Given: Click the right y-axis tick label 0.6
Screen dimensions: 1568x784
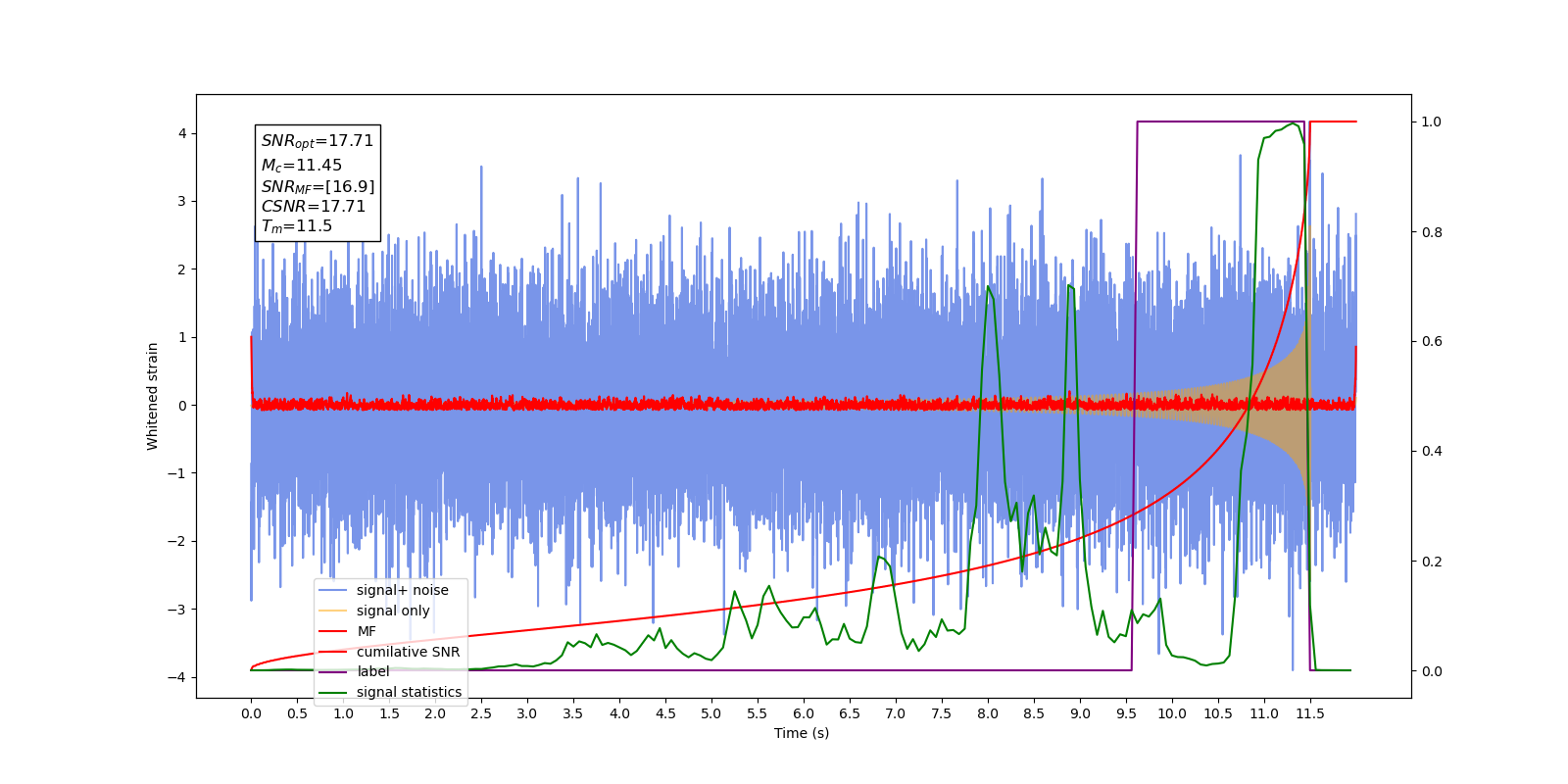Looking at the screenshot, I should click(1432, 341).
